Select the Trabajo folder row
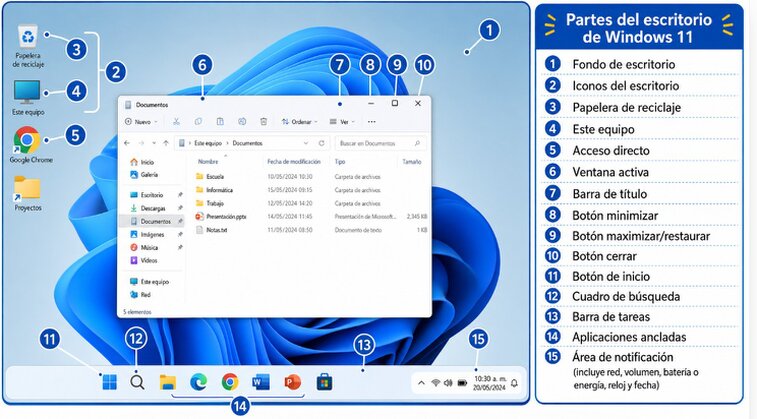The width and height of the screenshot is (757, 419). click(x=311, y=203)
